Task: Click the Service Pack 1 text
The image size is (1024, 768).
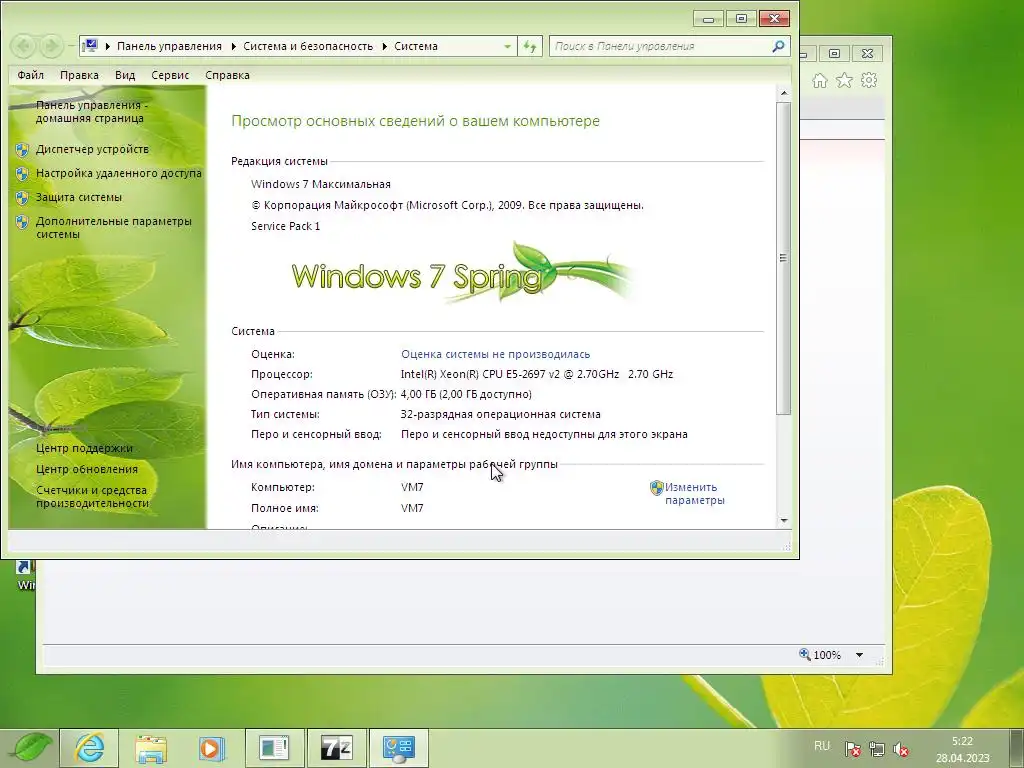Action: point(285,226)
